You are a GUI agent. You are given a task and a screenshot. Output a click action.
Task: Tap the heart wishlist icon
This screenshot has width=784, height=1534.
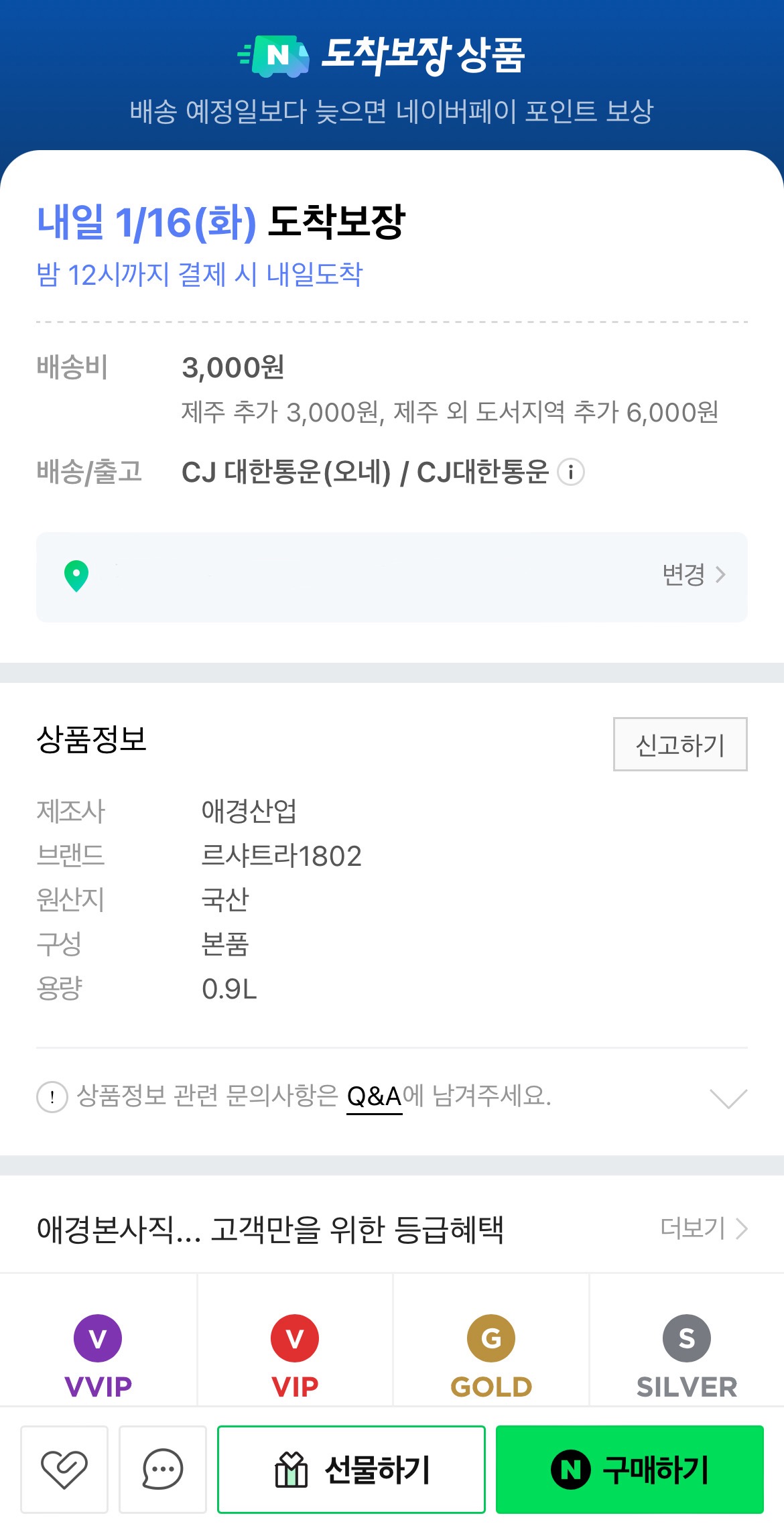tap(64, 1469)
